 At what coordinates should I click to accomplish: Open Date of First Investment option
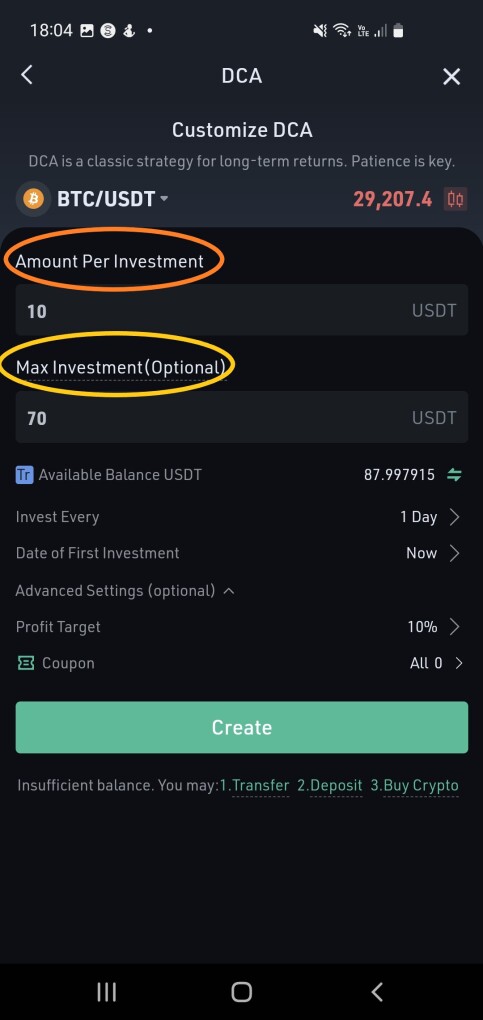click(x=242, y=553)
